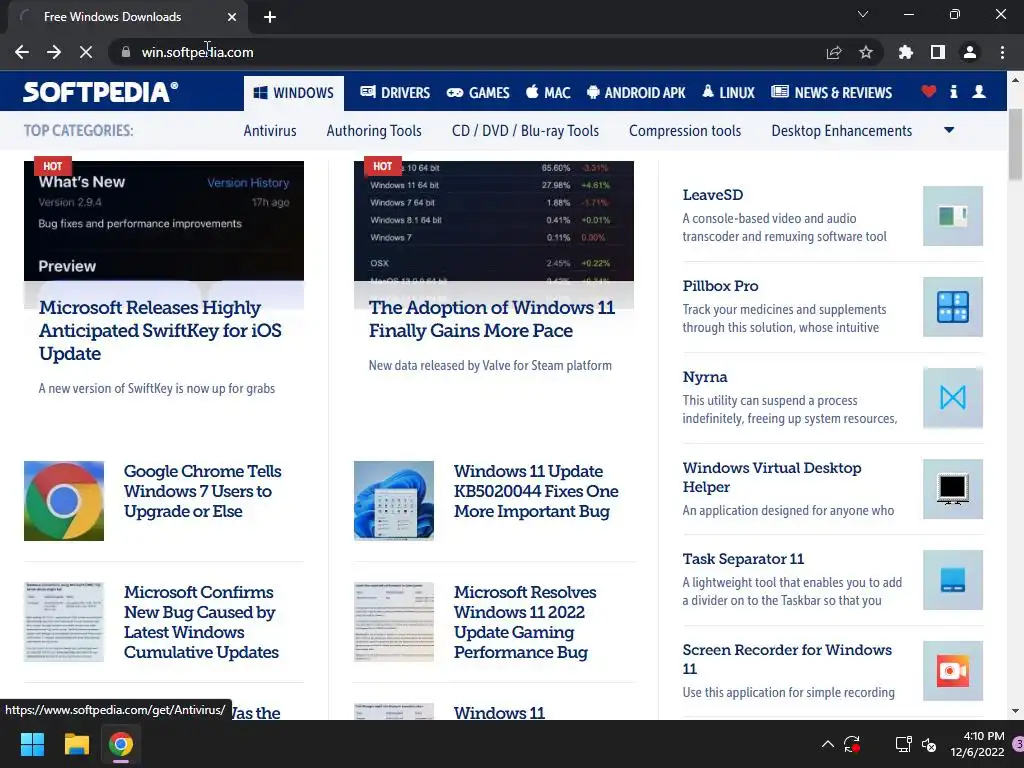Open SwiftKey for iOS Update article
Screen dimensions: 1024x768
point(160,330)
